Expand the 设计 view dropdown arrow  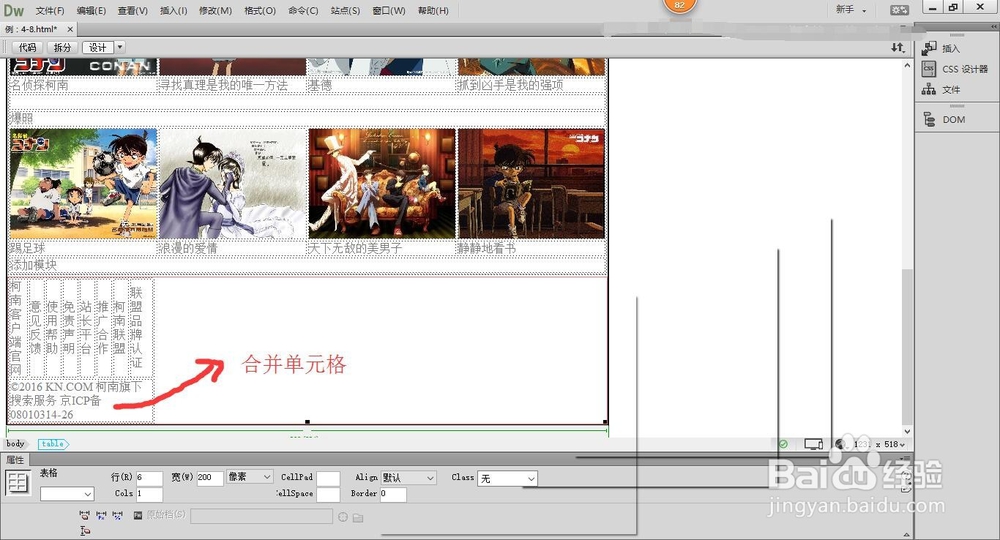click(x=119, y=47)
